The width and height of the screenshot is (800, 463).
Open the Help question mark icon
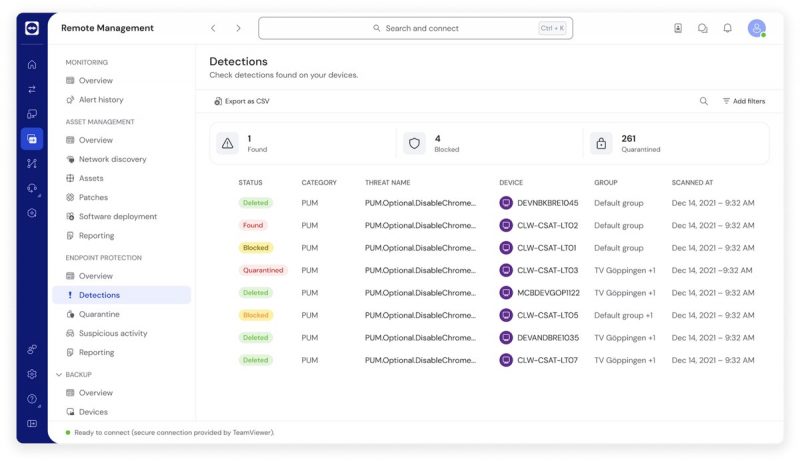coord(32,399)
